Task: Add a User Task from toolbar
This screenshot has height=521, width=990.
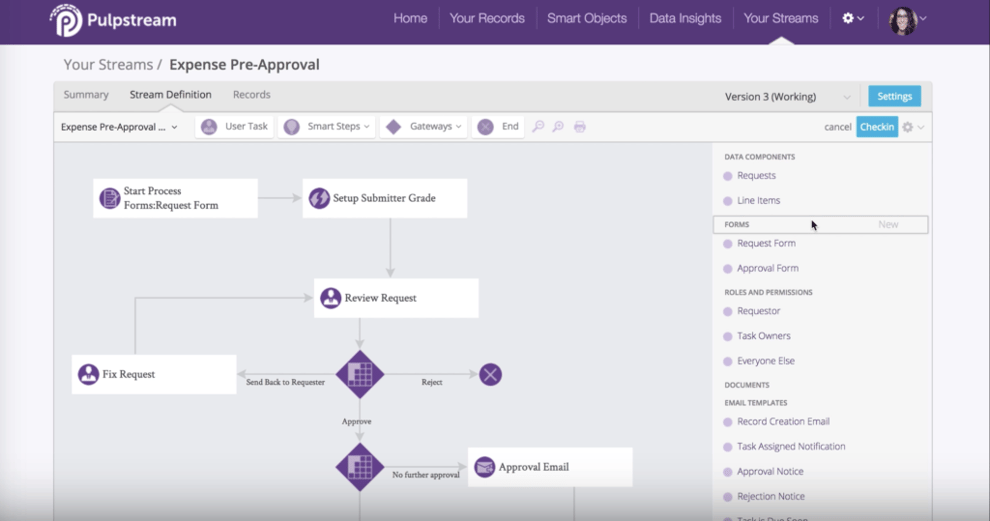Action: coord(235,127)
